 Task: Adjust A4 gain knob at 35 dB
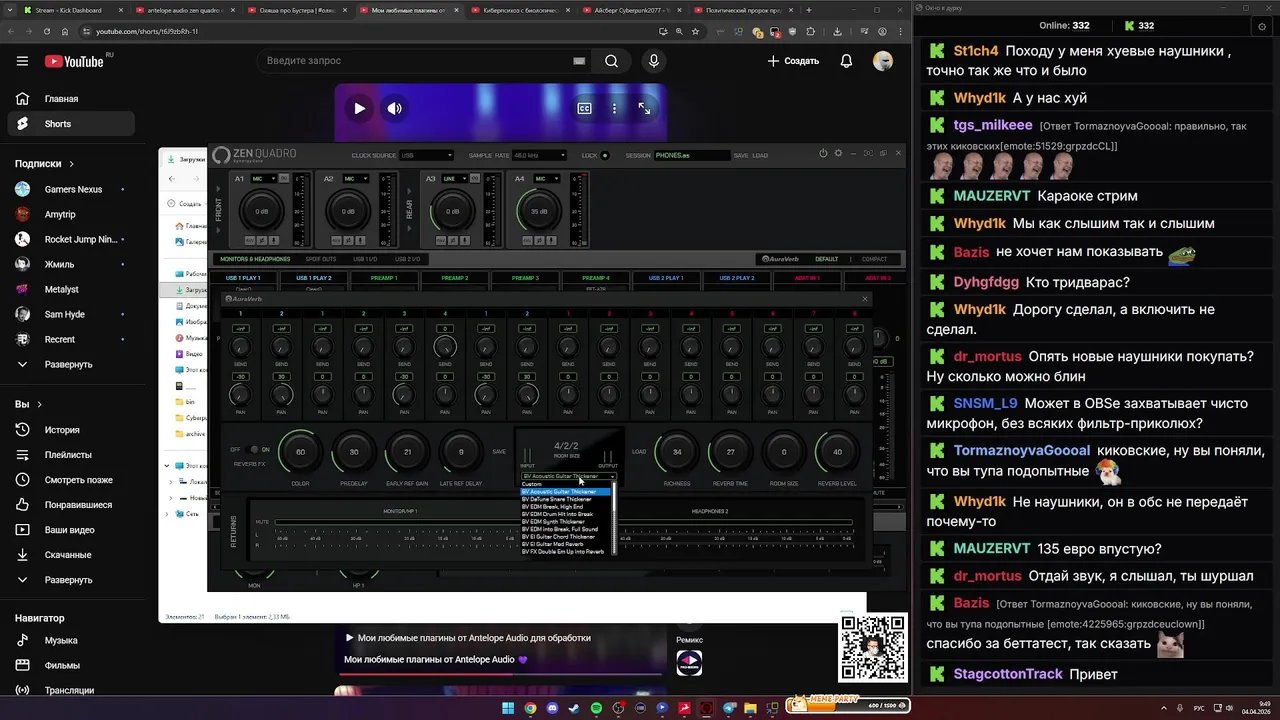(x=540, y=211)
